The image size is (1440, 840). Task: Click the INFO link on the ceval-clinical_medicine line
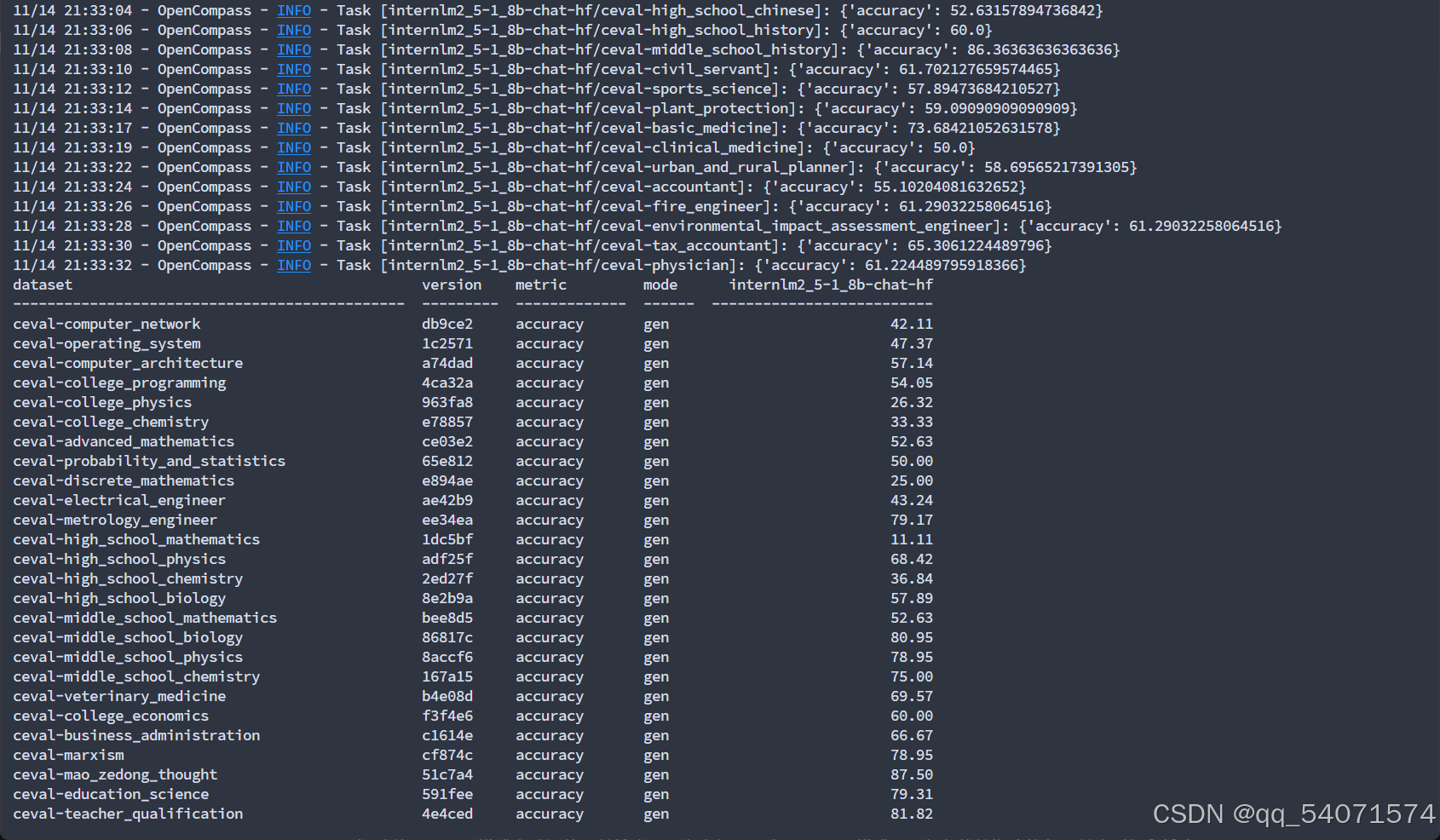click(294, 147)
